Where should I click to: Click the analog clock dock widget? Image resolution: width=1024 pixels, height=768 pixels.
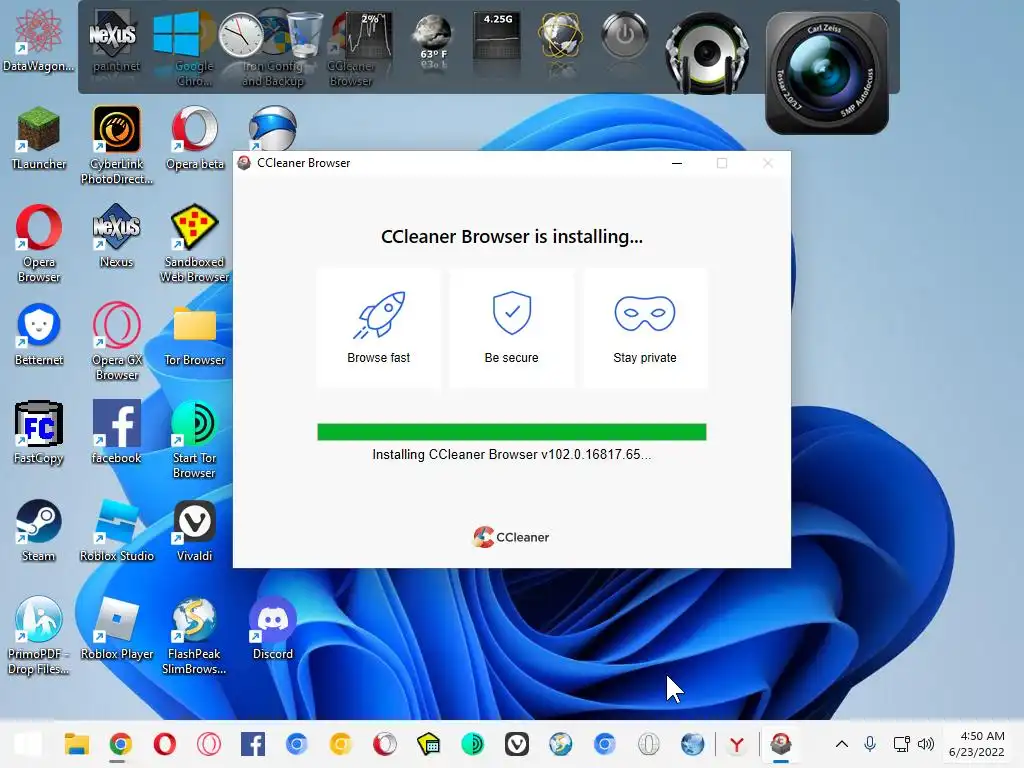[x=240, y=35]
